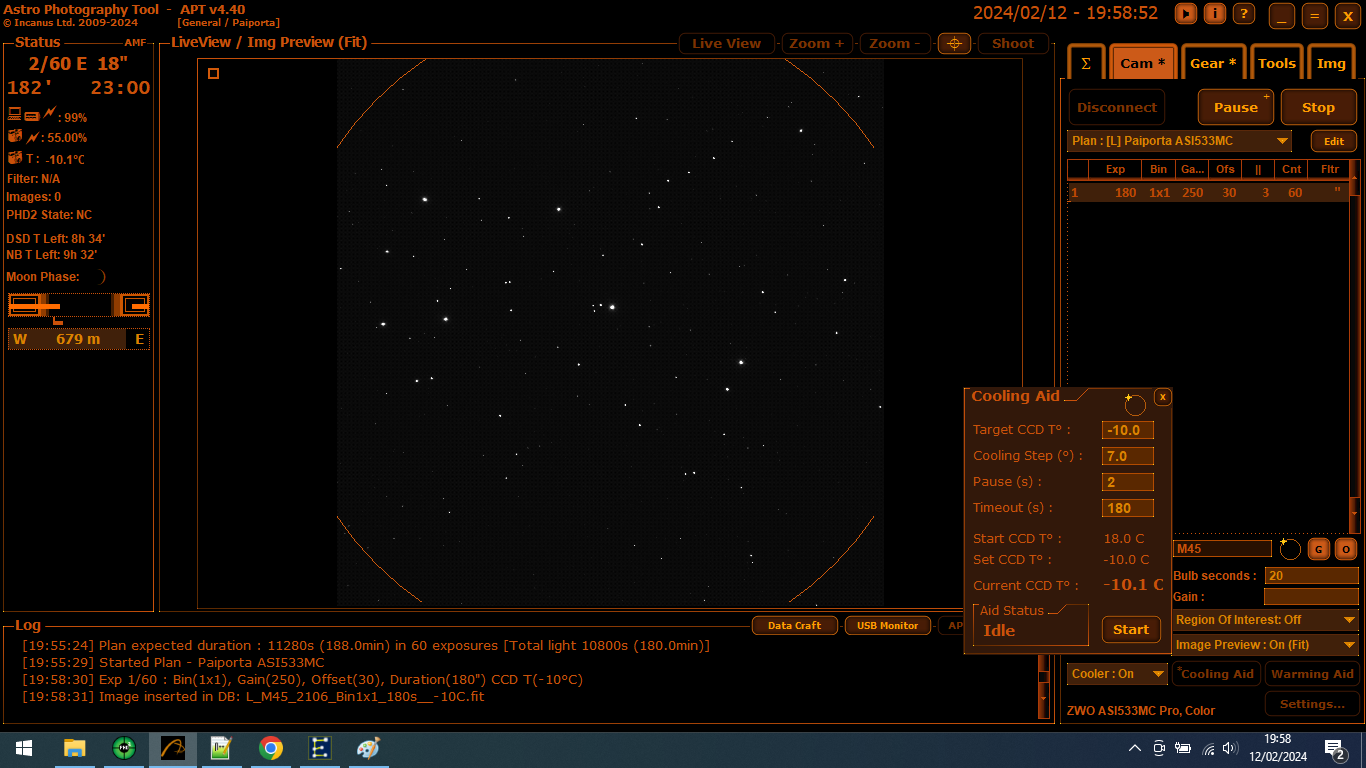This screenshot has width=1366, height=768.
Task: Click the camera temperature icon in Status
Action: [x=15, y=158]
